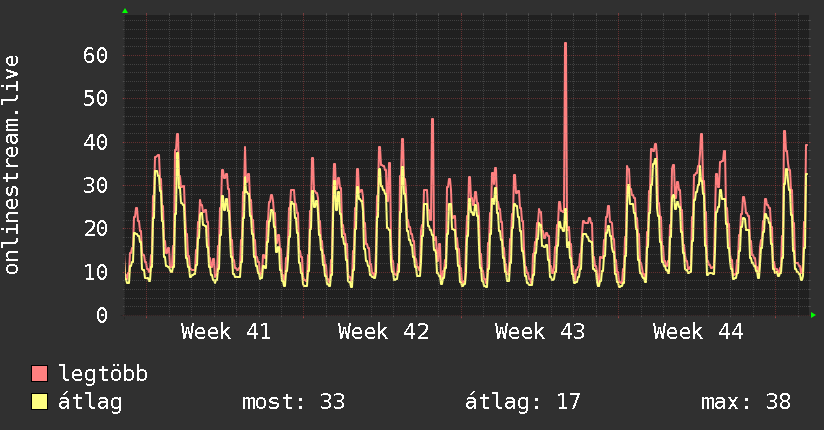824x430 pixels.
Task: Click the y-axis label '0'
Action: point(102,315)
